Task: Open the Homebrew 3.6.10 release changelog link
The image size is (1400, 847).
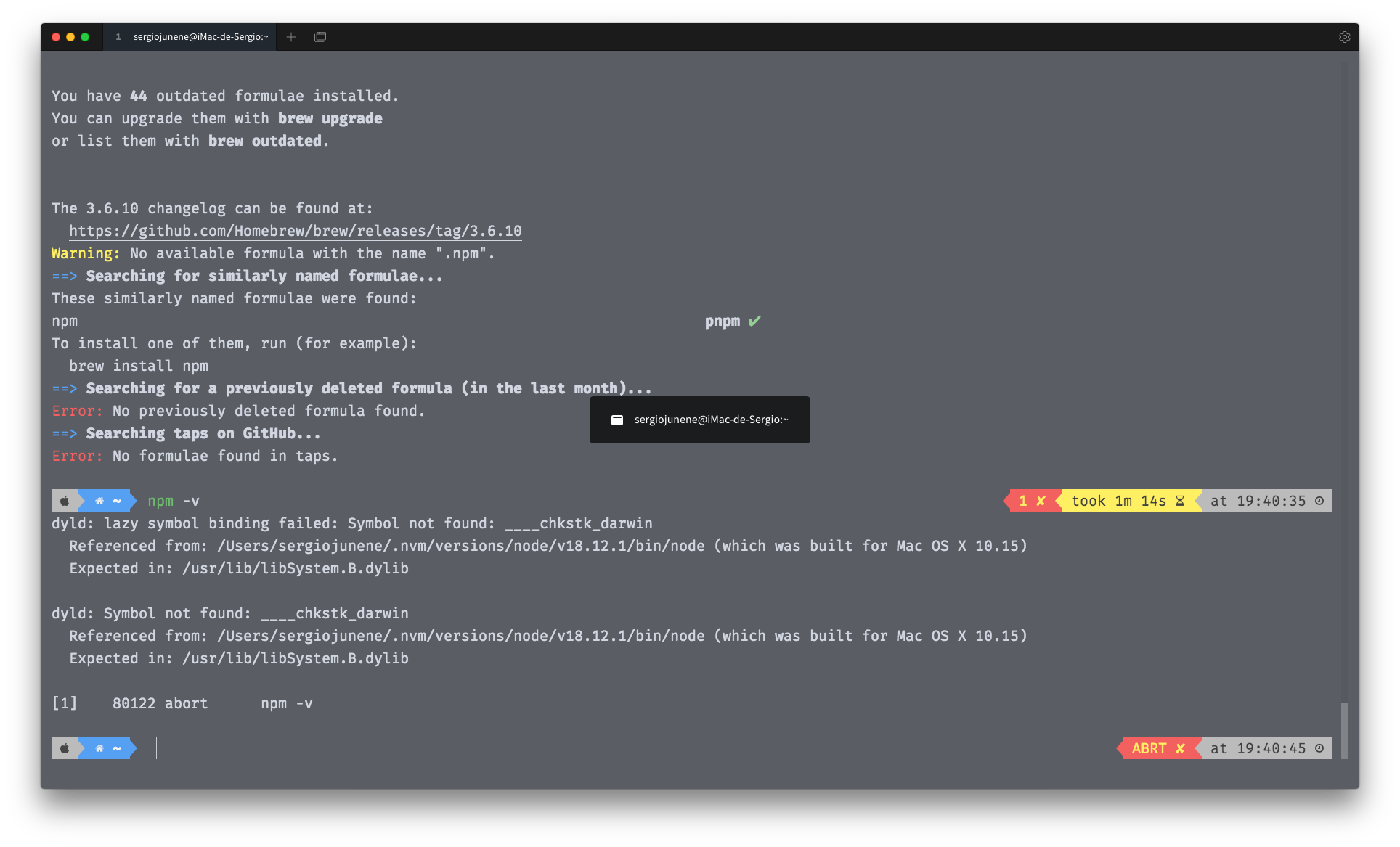Action: coord(295,231)
